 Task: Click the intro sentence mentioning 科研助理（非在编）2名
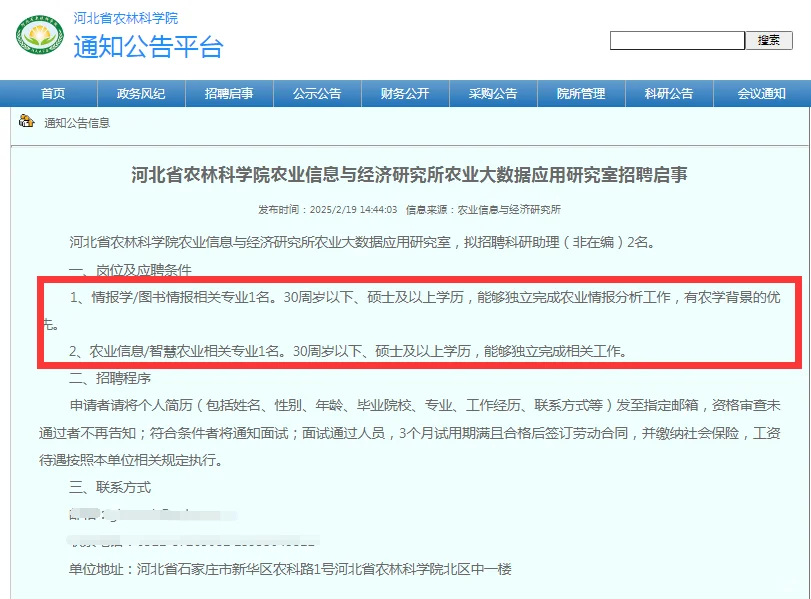pos(363,242)
